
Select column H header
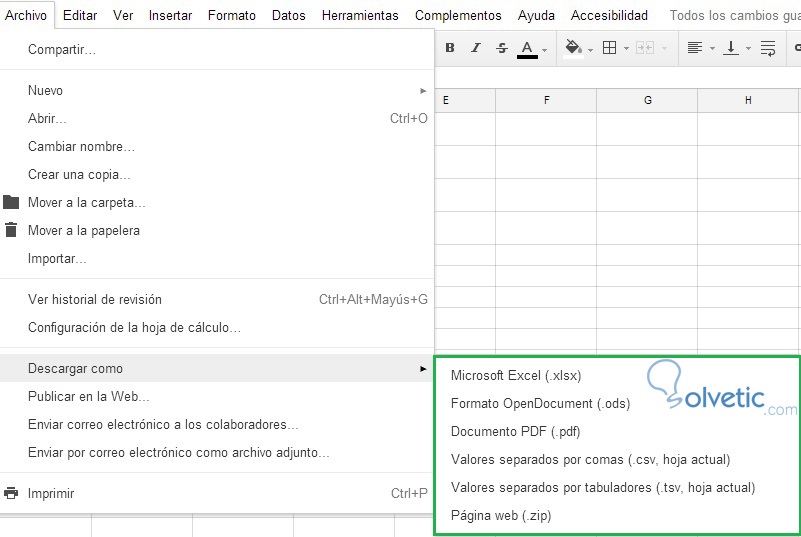(x=748, y=100)
